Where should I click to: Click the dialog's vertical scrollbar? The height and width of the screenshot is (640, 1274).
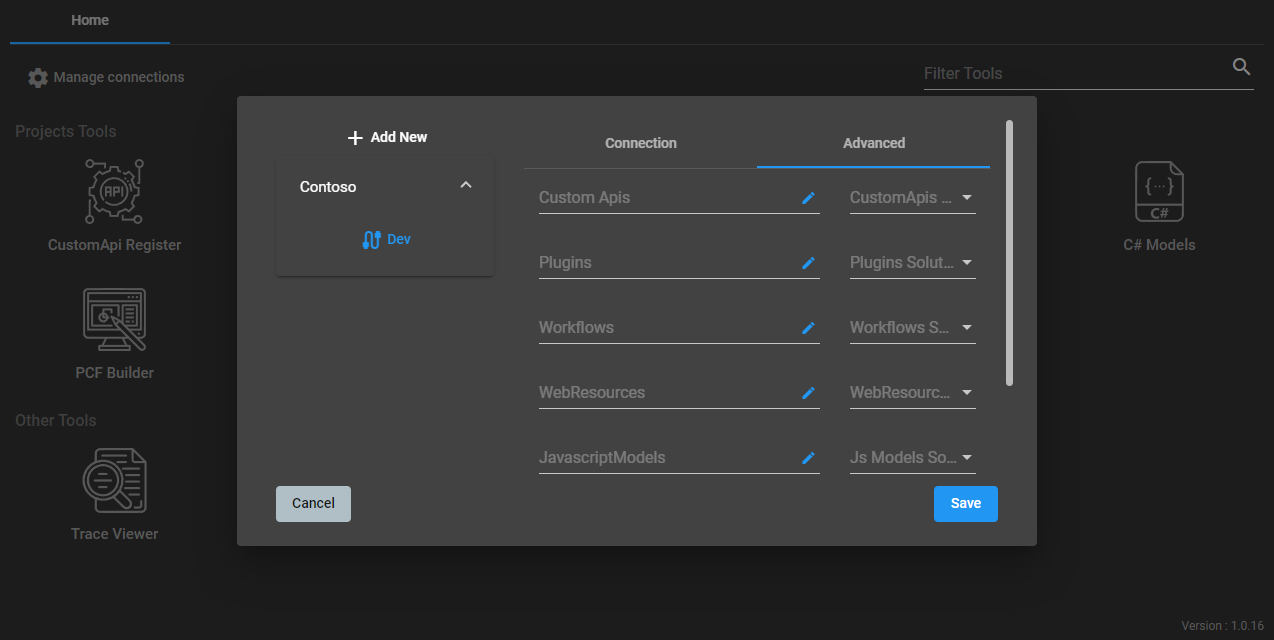1009,252
